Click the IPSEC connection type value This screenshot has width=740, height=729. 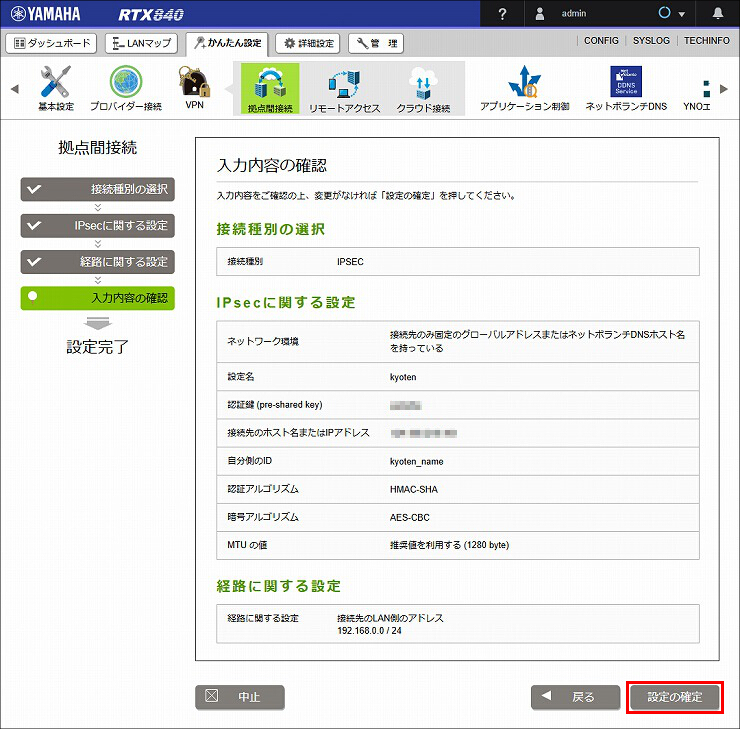[x=350, y=262]
